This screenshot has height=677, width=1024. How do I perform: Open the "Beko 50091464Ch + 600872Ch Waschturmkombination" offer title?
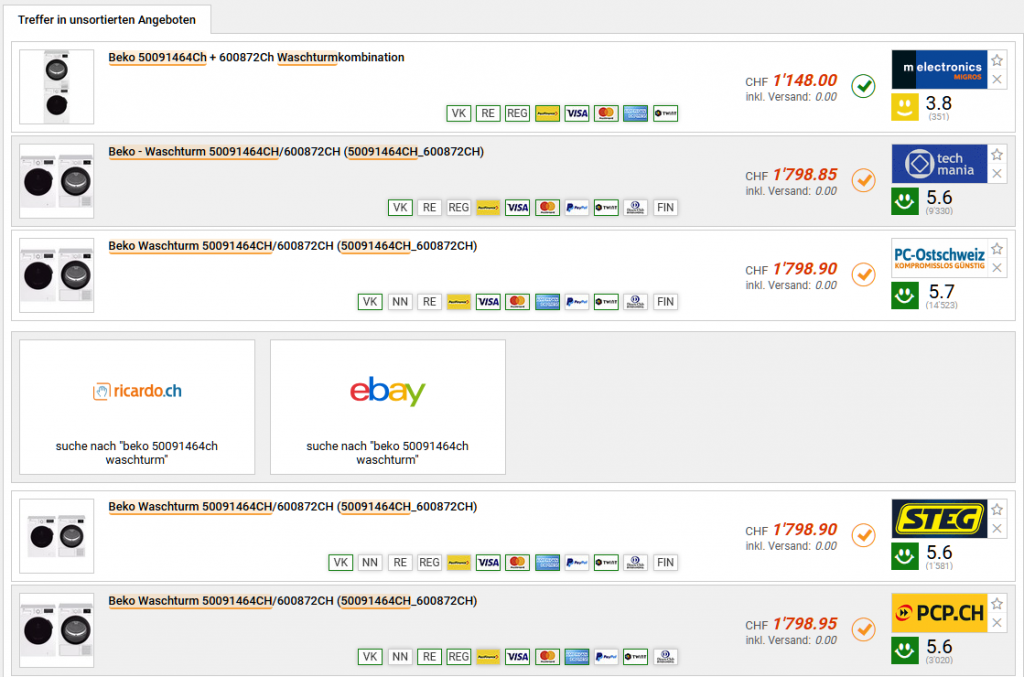pyautogui.click(x=256, y=58)
